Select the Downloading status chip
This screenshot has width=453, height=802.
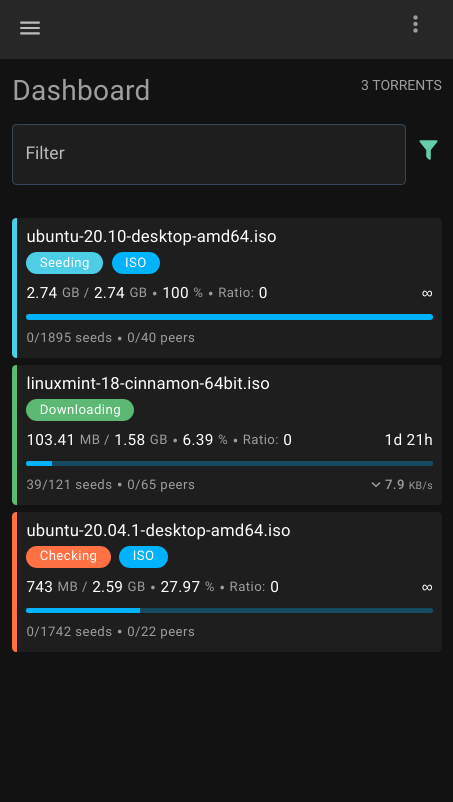point(80,410)
